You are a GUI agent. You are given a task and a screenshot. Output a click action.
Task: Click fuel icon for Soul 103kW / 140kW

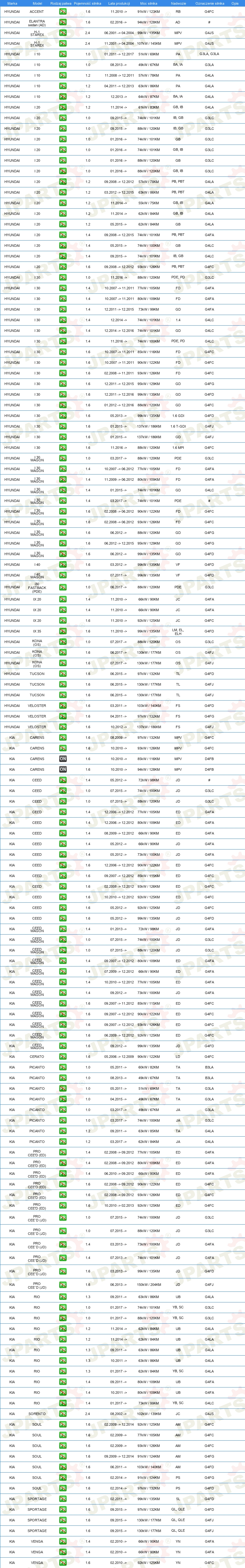pos(63,1467)
